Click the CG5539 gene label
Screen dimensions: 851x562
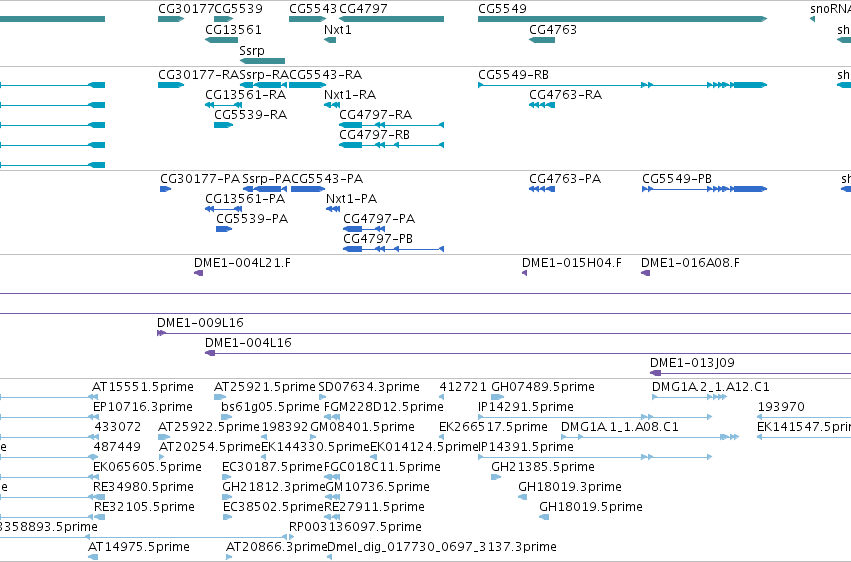[x=239, y=9]
